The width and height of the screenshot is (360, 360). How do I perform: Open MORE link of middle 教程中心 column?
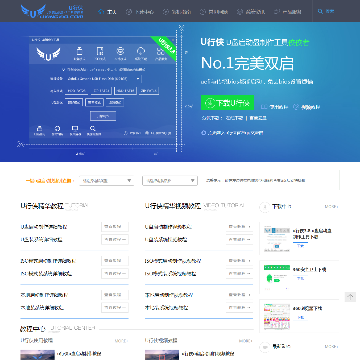[x=246, y=341]
